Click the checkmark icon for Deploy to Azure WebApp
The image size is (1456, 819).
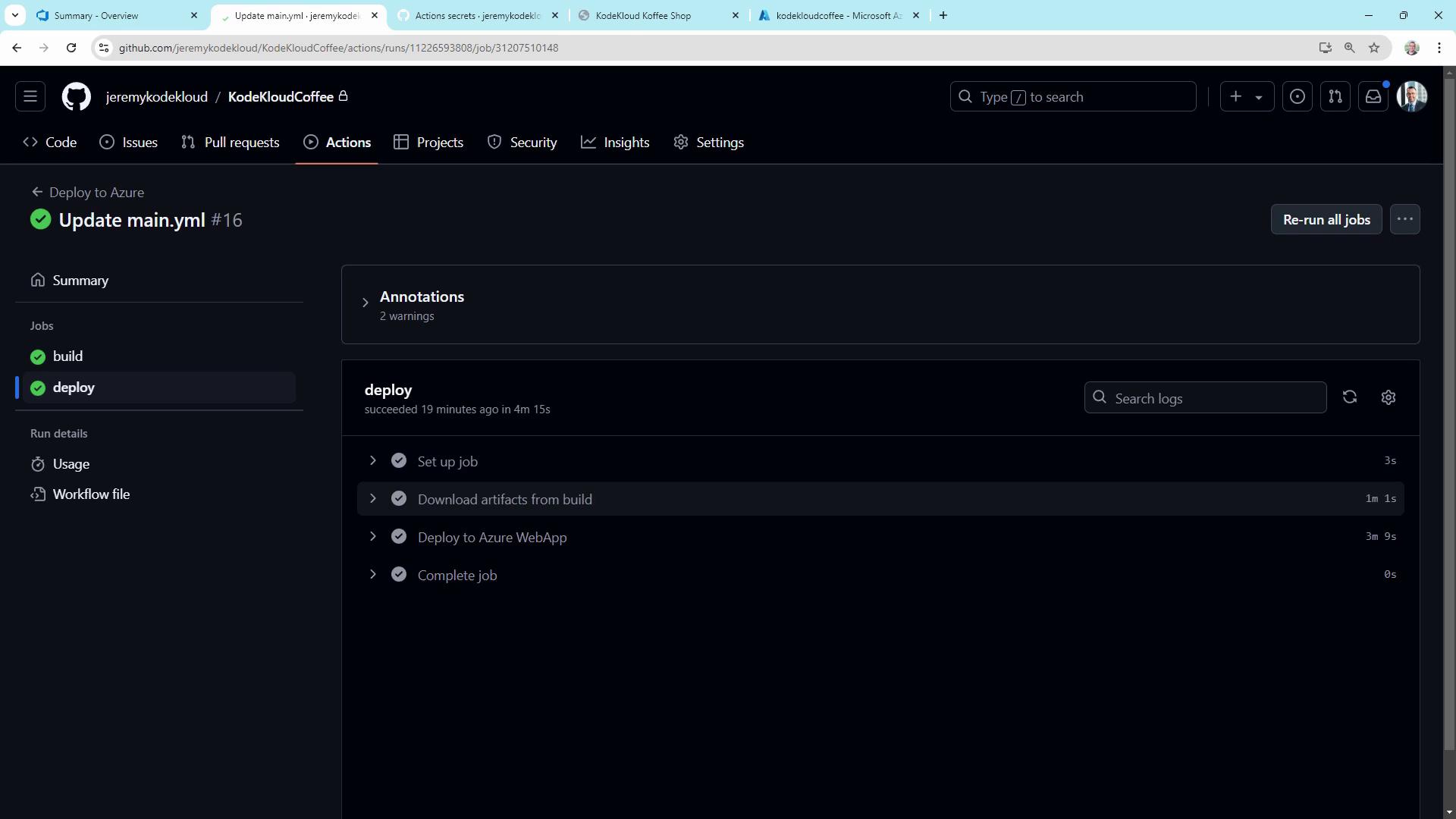399,537
